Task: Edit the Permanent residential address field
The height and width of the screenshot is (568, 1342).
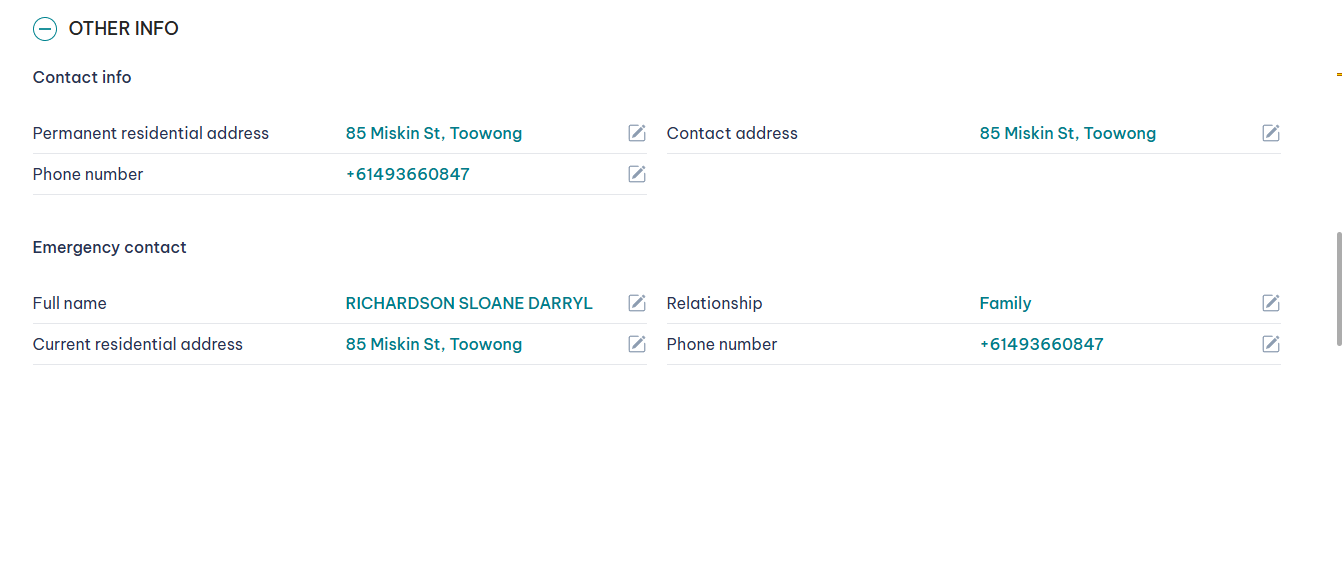Action: click(637, 133)
